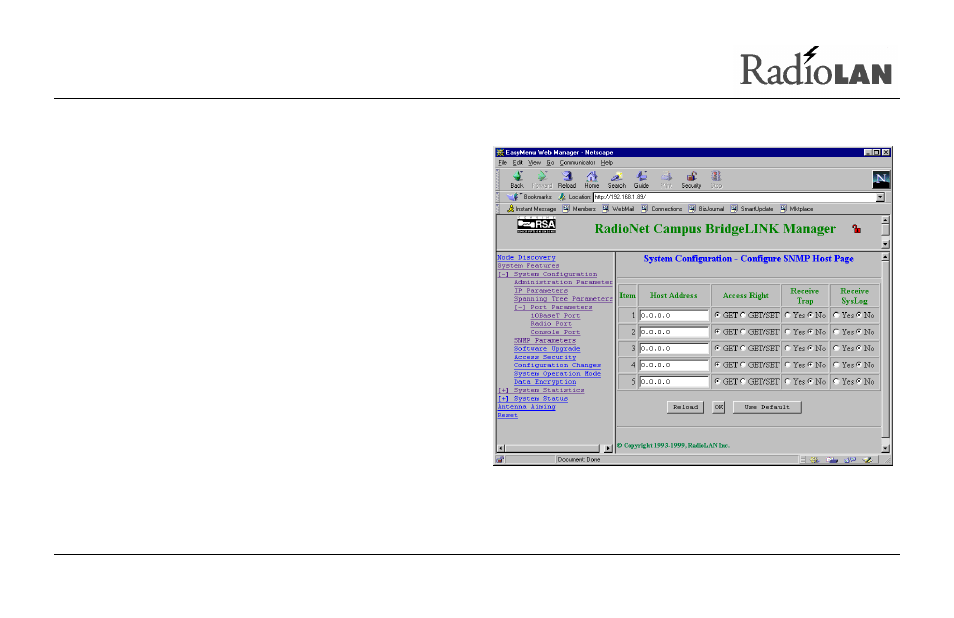Open the Connections personal toolbar shortcut
The height and width of the screenshot is (618, 954).
661,209
